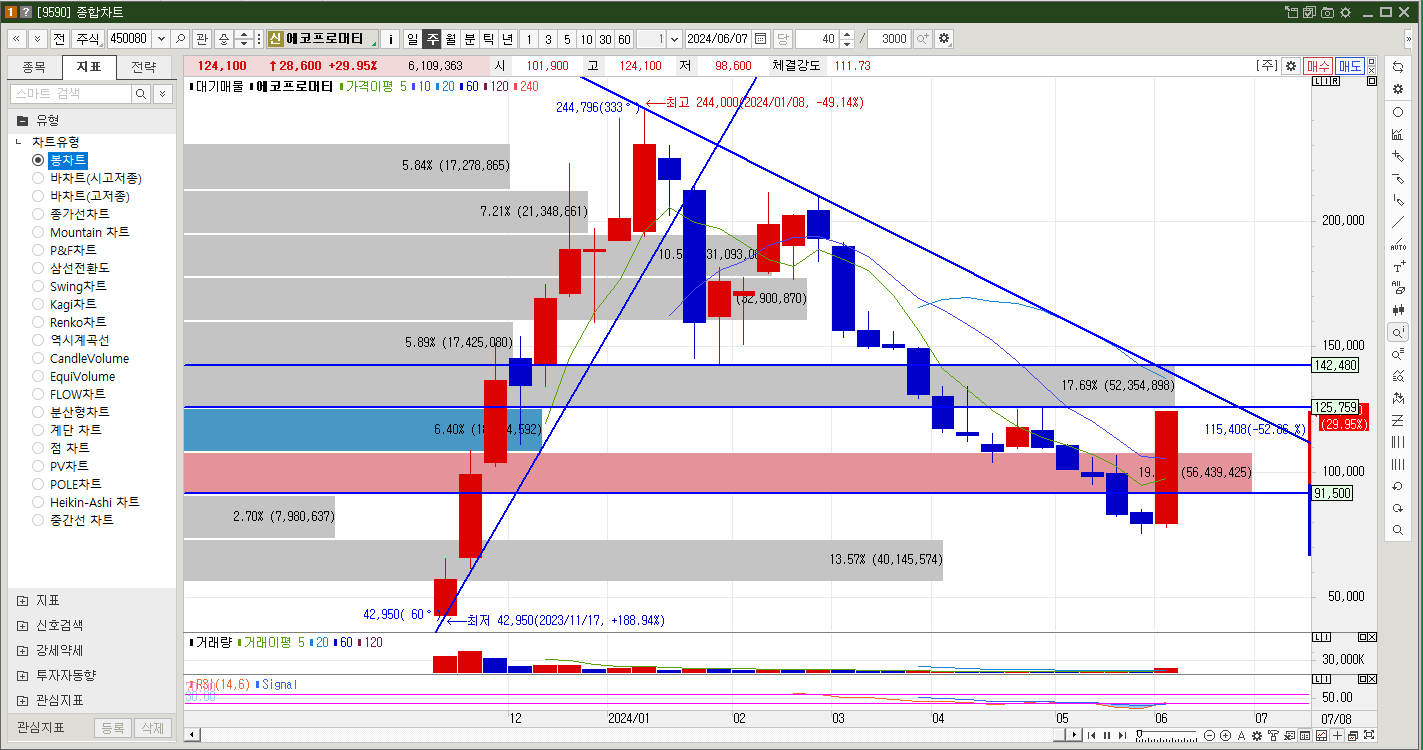The image size is (1423, 750).
Task: Click the double-left arrow at toolbar start
Action: (17, 39)
